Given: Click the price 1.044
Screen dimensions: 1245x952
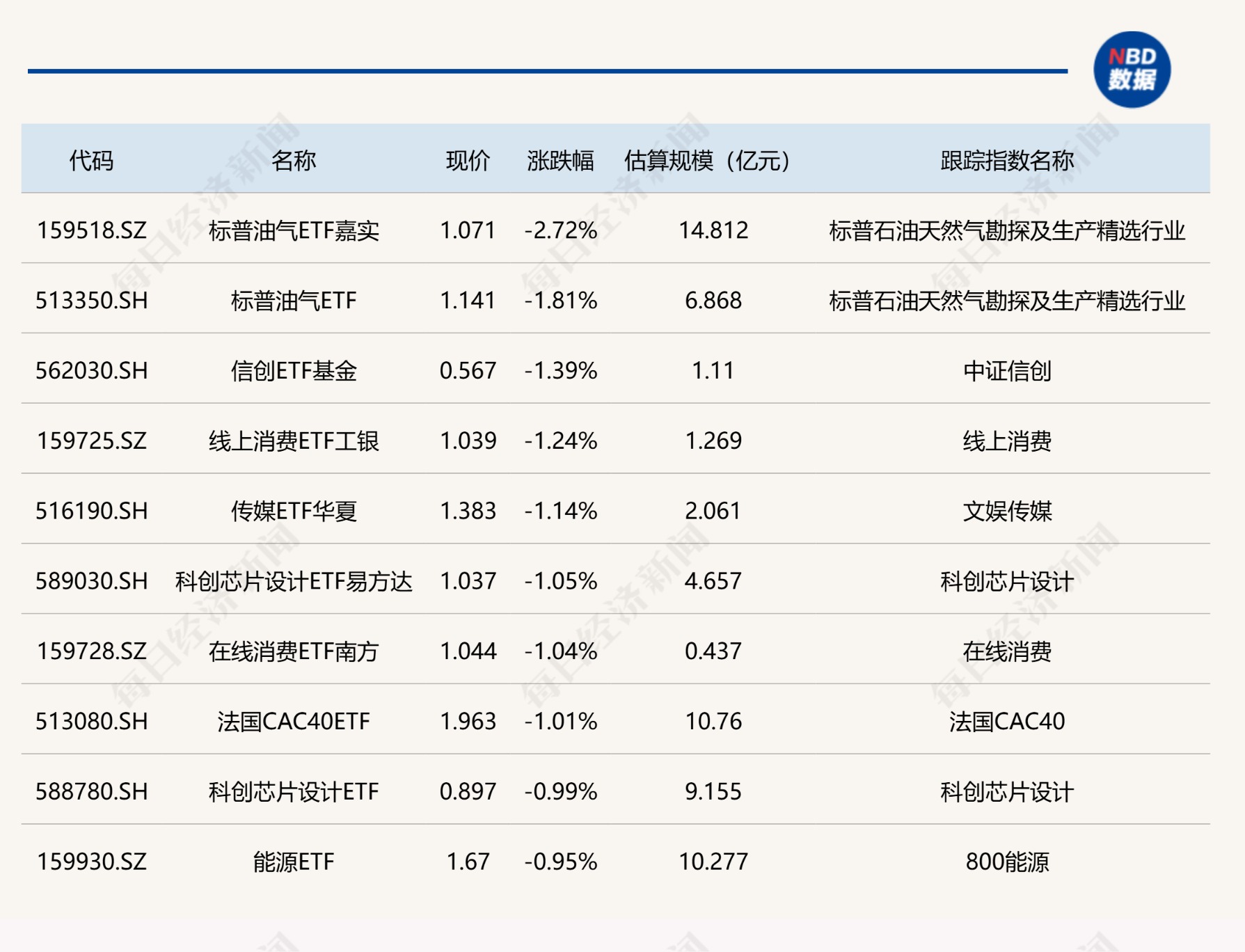Looking at the screenshot, I should 468,651.
